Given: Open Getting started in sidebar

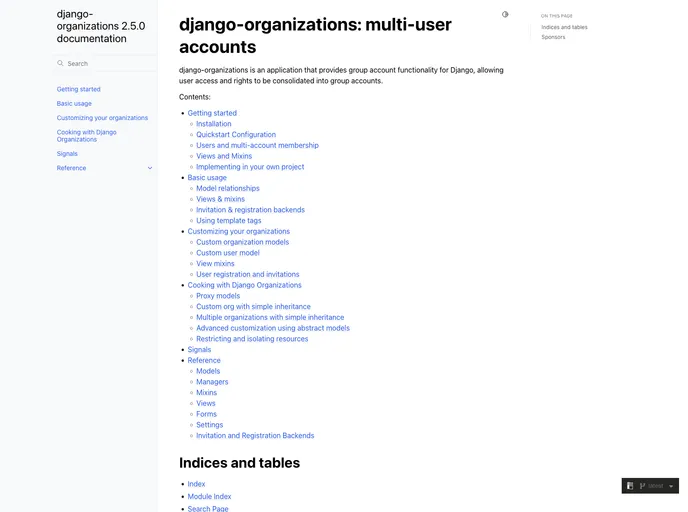Looking at the screenshot, I should tap(79, 89).
